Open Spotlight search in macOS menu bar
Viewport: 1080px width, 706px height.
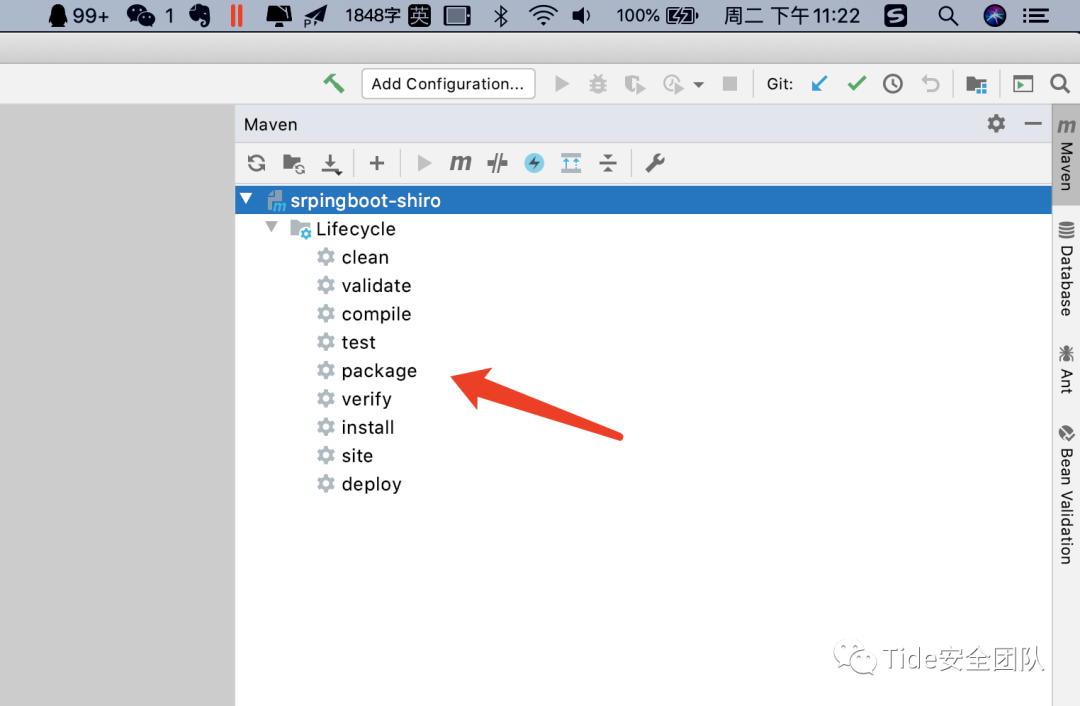[x=948, y=15]
